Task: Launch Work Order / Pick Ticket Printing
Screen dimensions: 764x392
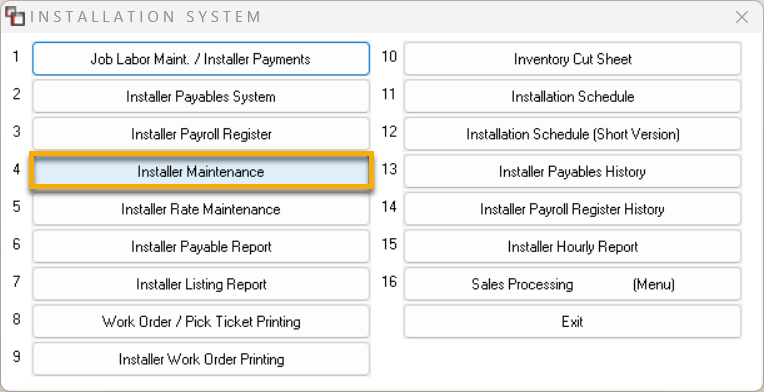Action: (201, 321)
